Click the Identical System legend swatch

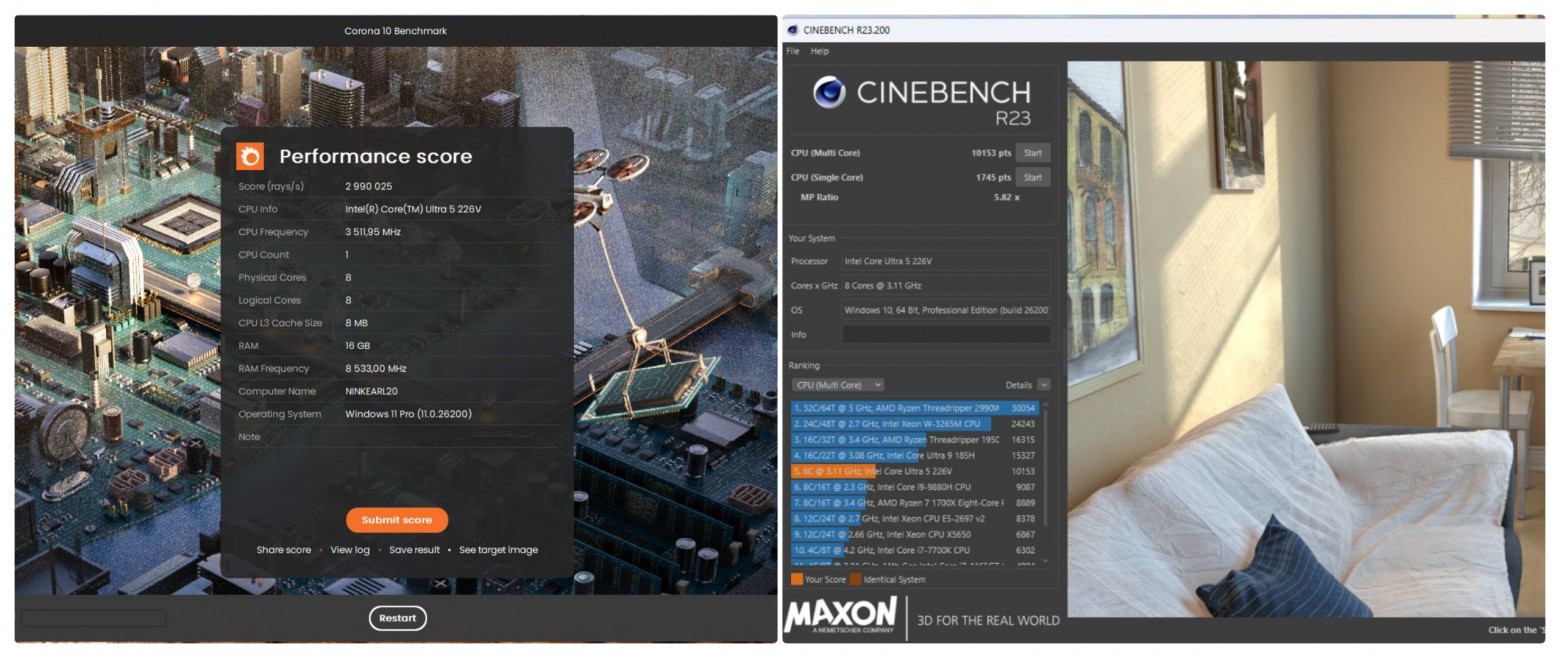pos(856,579)
